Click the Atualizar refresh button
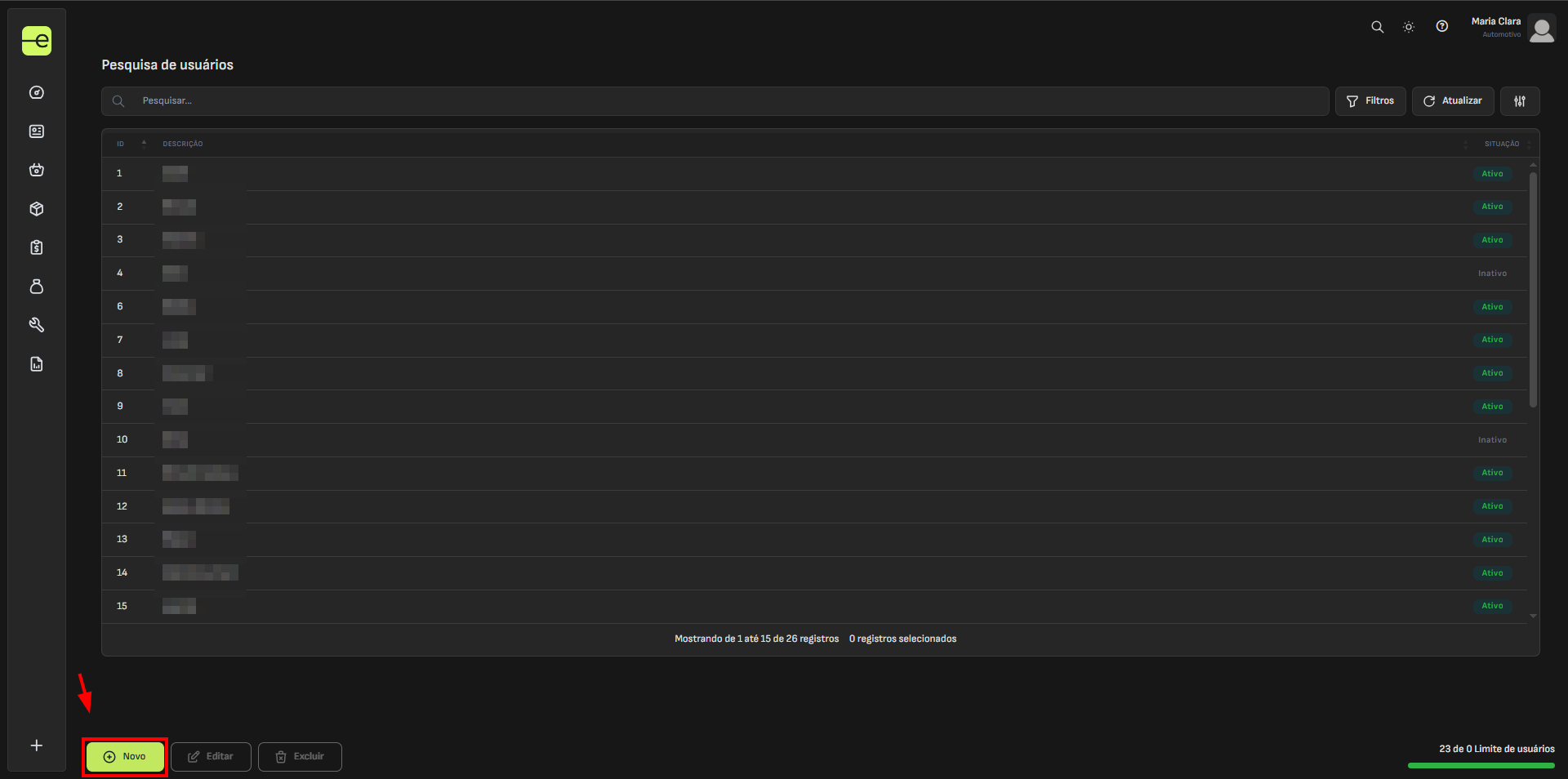 pyautogui.click(x=1453, y=101)
